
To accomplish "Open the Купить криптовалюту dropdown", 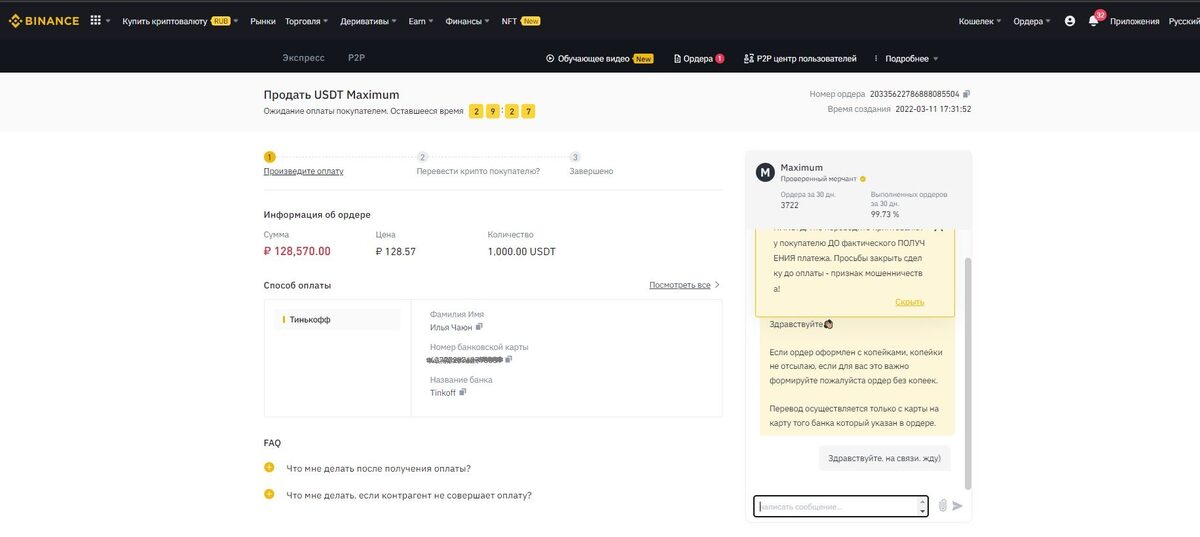I will pos(180,20).
